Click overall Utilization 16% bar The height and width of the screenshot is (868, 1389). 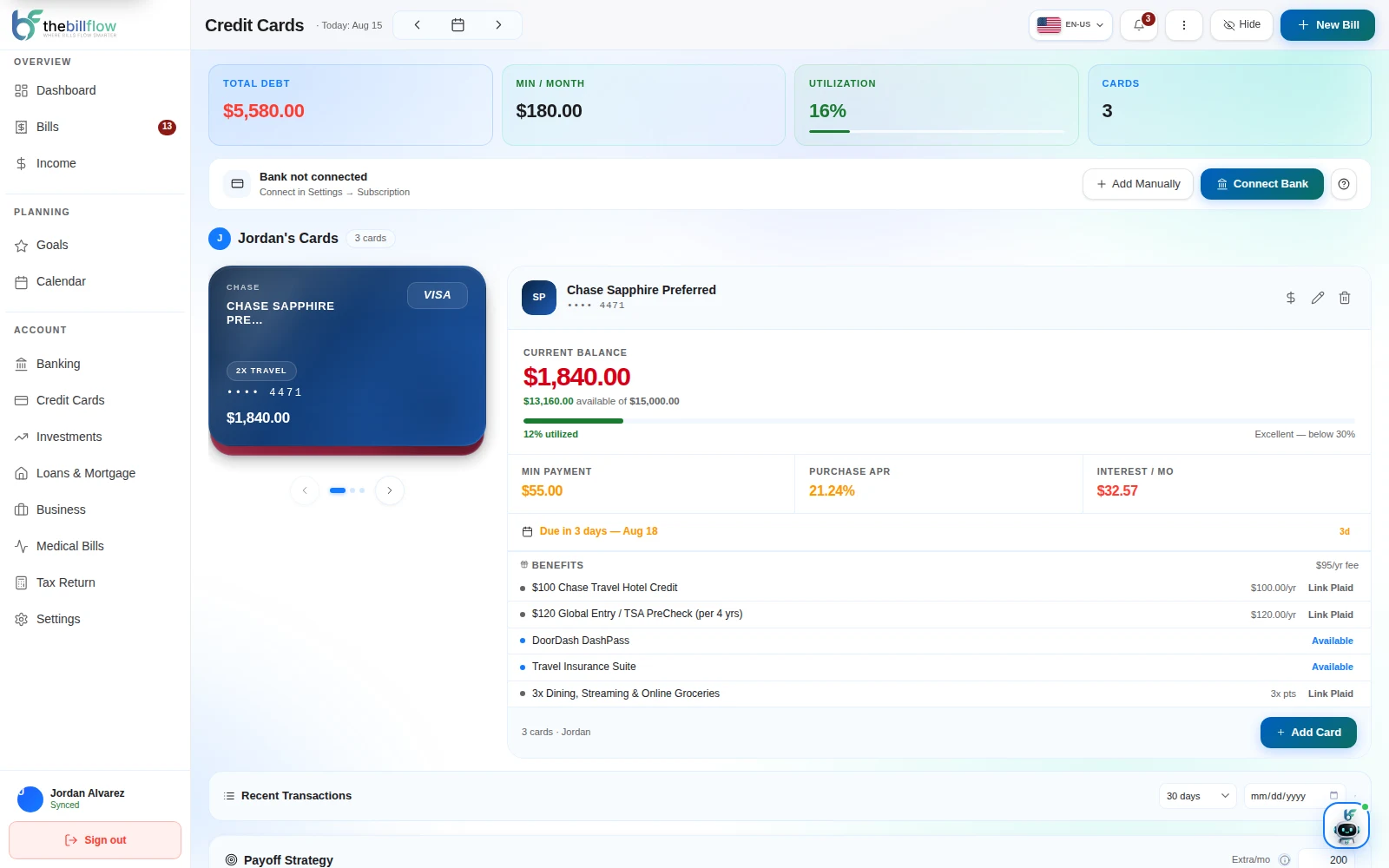tap(936, 131)
